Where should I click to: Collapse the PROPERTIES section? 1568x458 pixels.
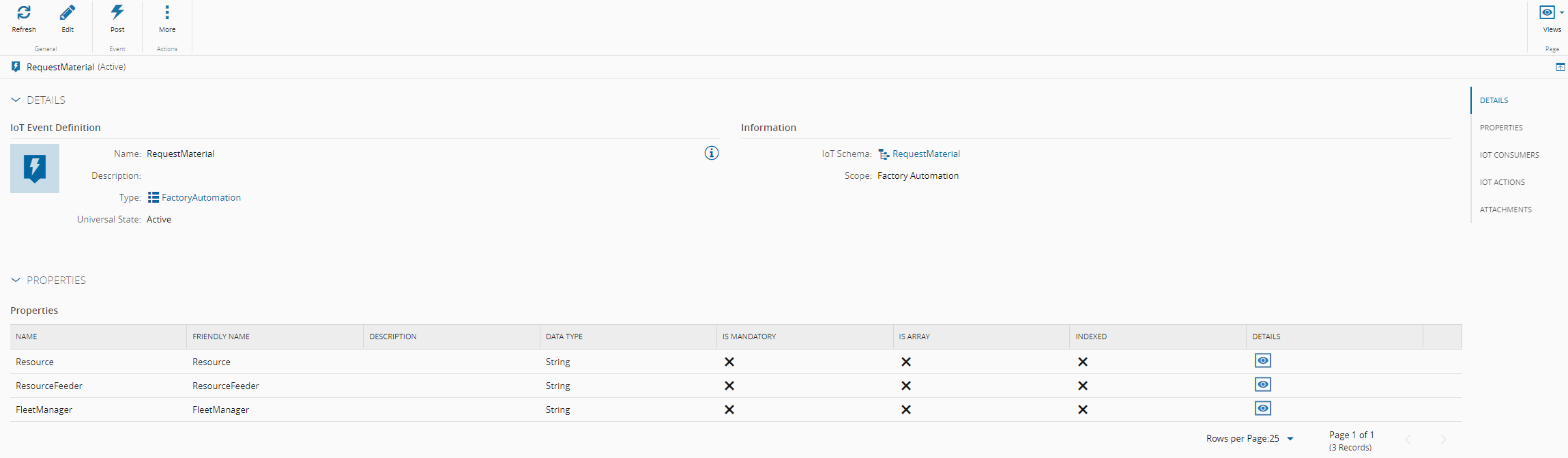click(x=16, y=280)
